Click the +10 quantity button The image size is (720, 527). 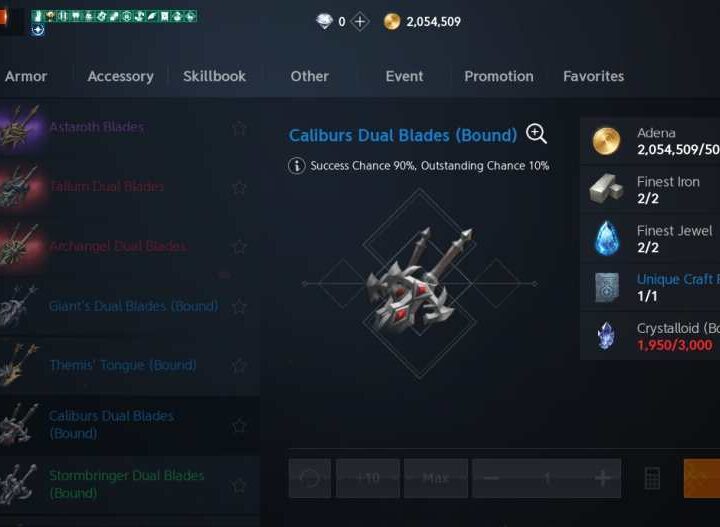[x=368, y=478]
